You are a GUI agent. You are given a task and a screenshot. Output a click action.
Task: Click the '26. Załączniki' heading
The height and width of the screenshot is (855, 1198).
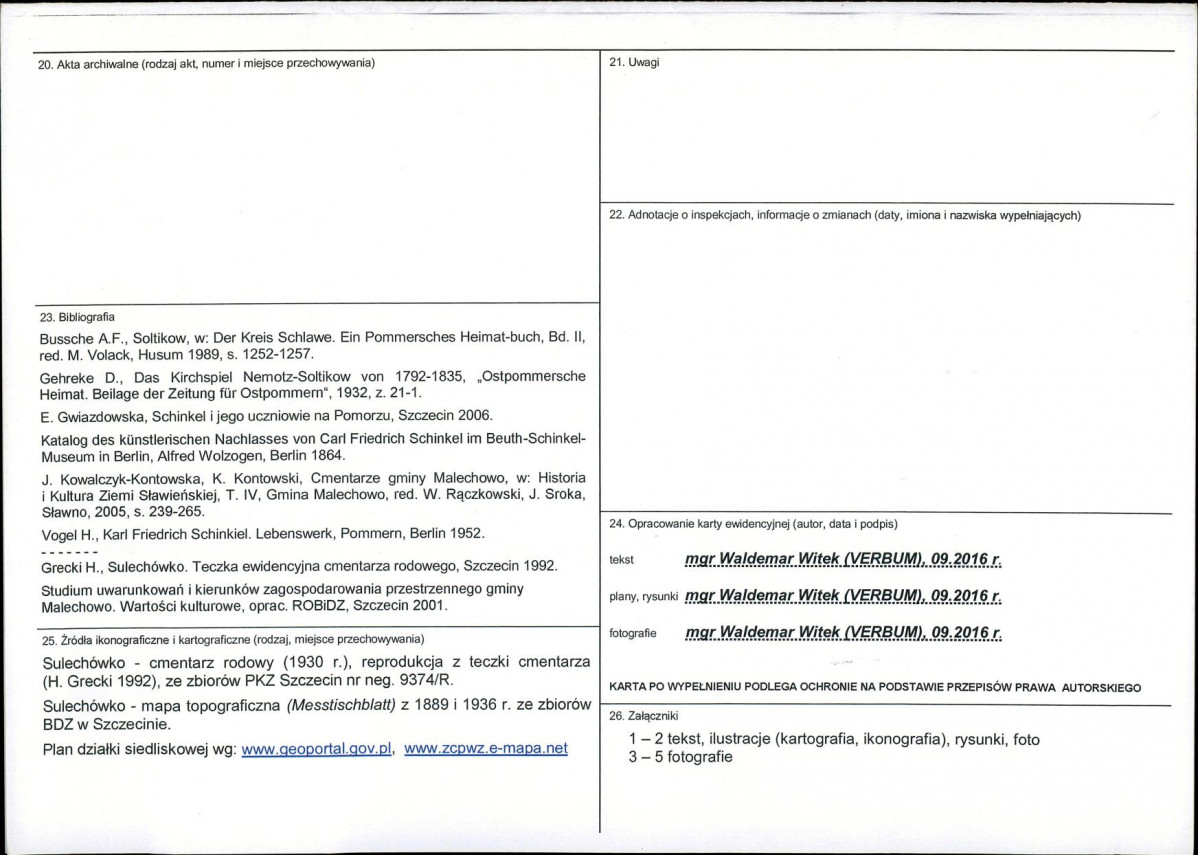pos(643,717)
